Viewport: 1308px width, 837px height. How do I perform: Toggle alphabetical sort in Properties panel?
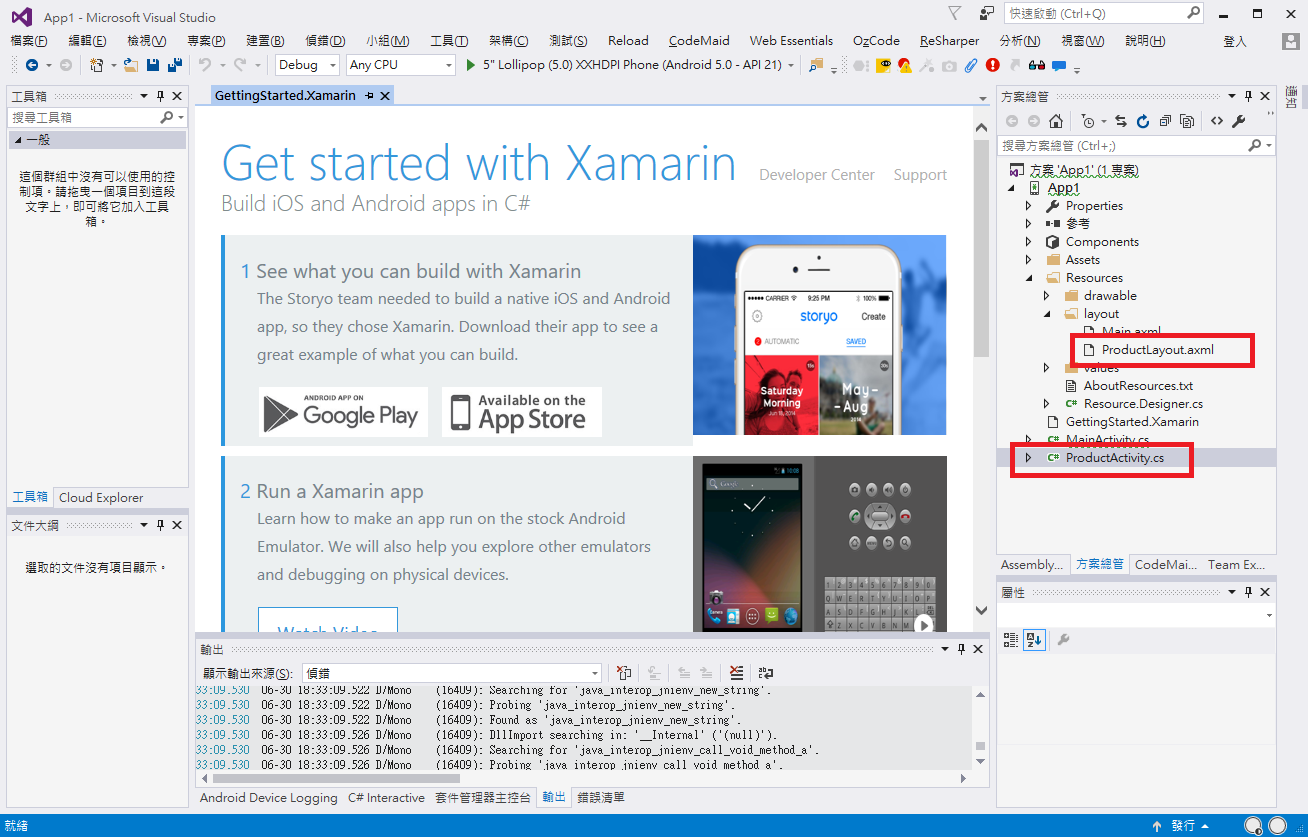pos(1034,639)
